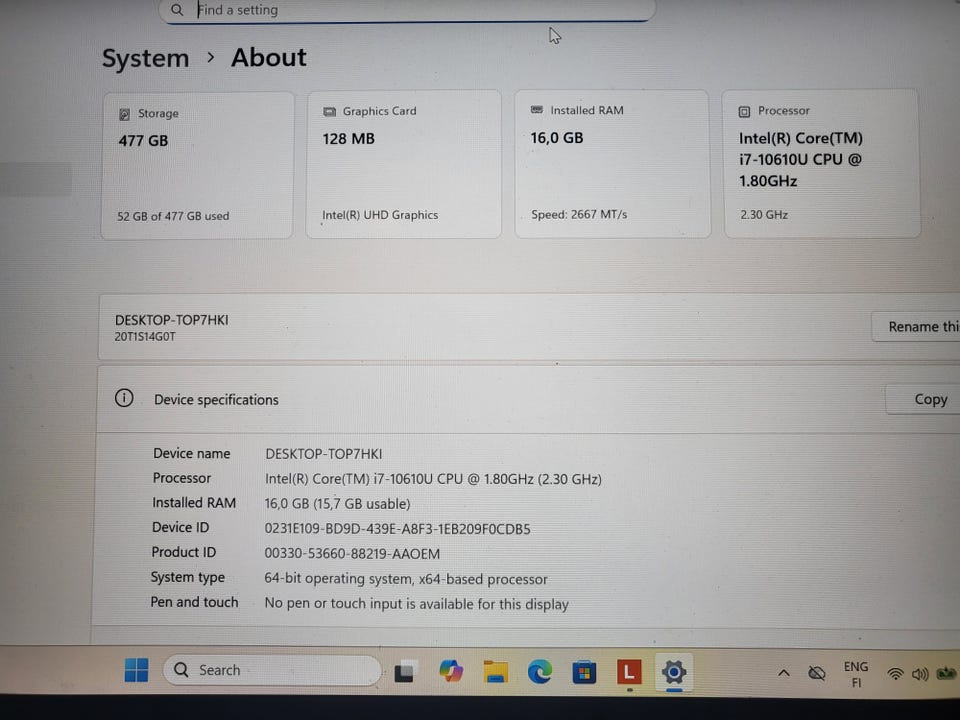Open Wi-Fi network settings in tray
The height and width of the screenshot is (720, 960).
(x=895, y=675)
